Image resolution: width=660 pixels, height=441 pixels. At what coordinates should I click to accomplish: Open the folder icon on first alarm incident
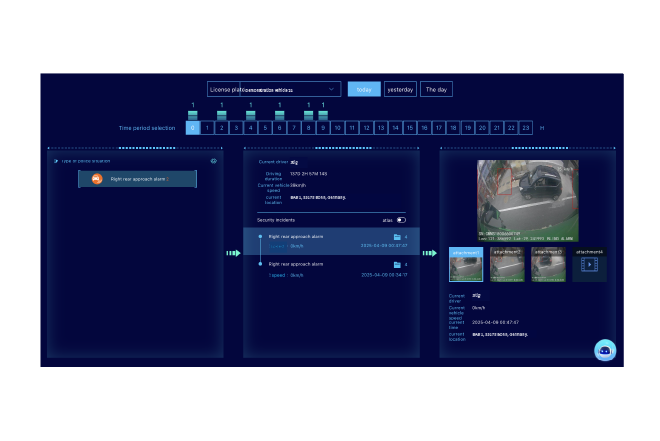point(397,237)
